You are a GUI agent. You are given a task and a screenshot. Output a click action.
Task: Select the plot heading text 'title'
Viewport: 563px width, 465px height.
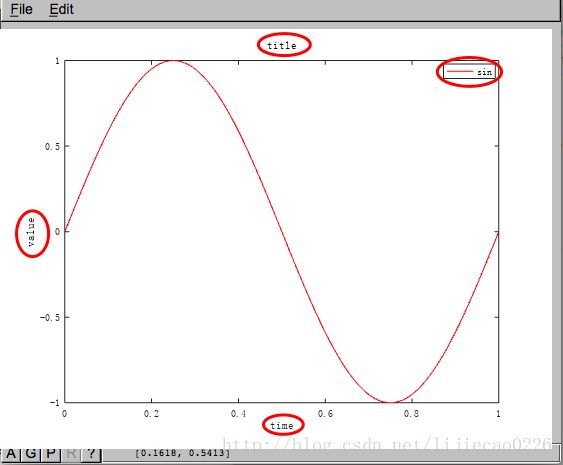282,46
